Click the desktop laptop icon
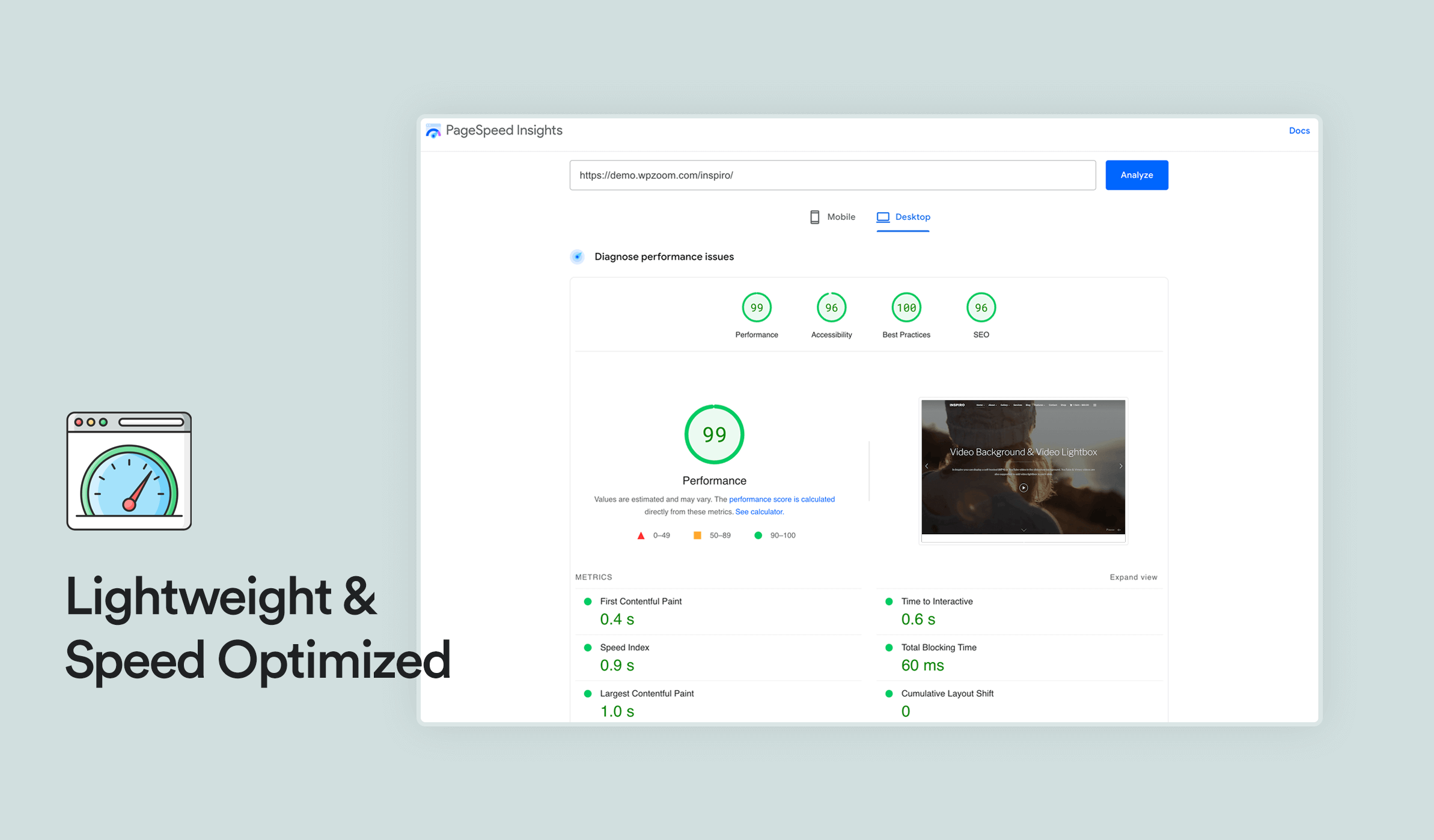1434x840 pixels. (x=882, y=217)
